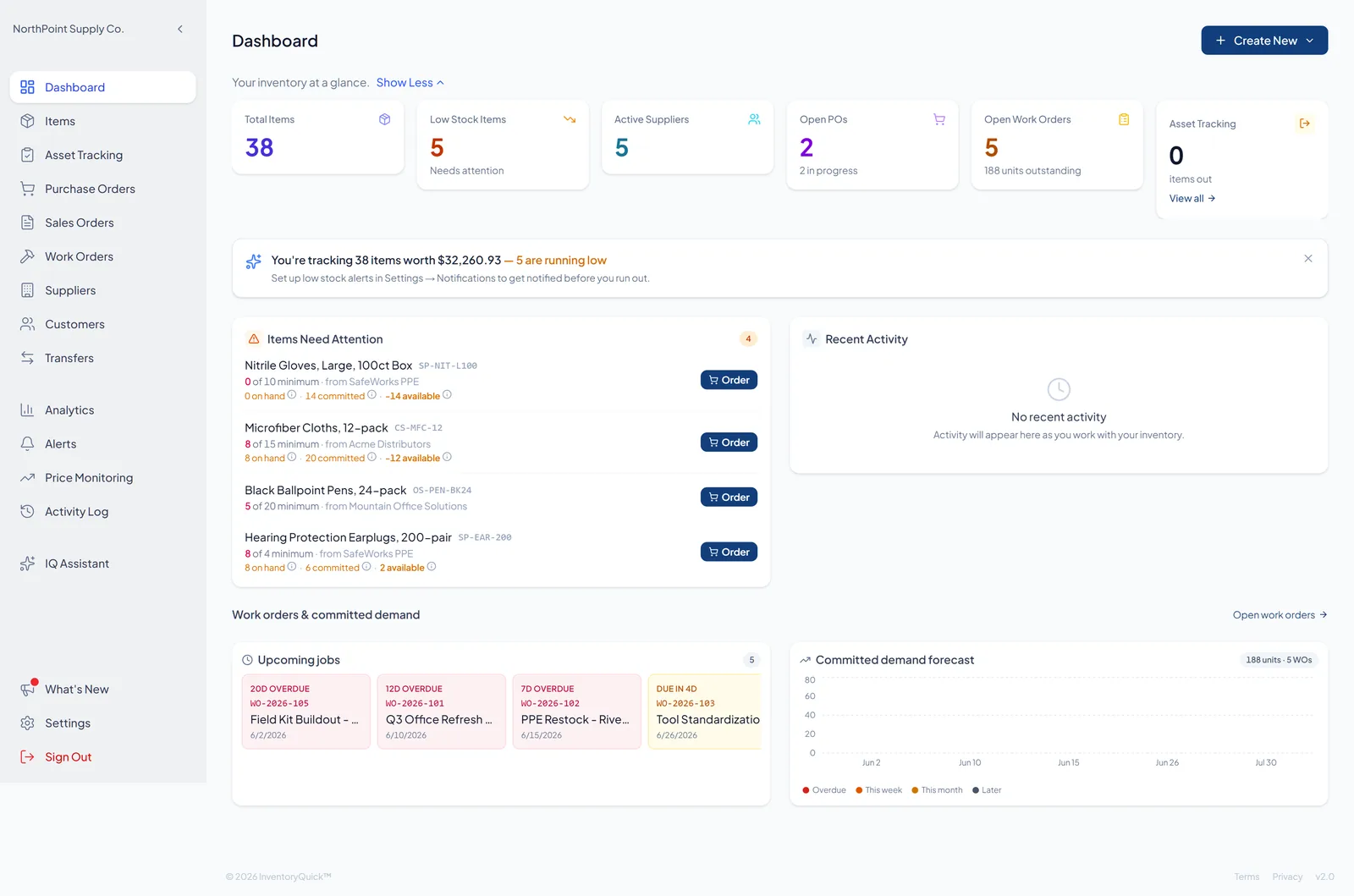Click the Analytics chart icon
Image resolution: width=1354 pixels, height=896 pixels.
(x=27, y=410)
